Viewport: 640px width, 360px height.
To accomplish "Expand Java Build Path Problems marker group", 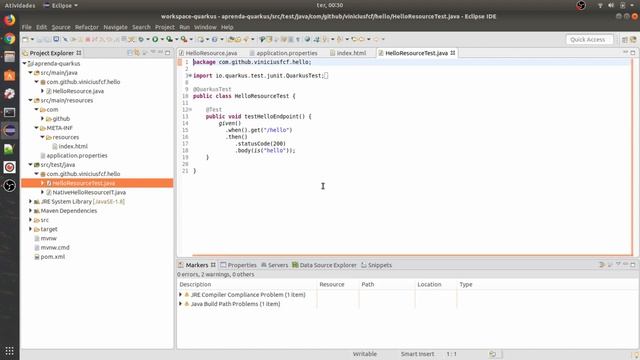I will [180, 304].
